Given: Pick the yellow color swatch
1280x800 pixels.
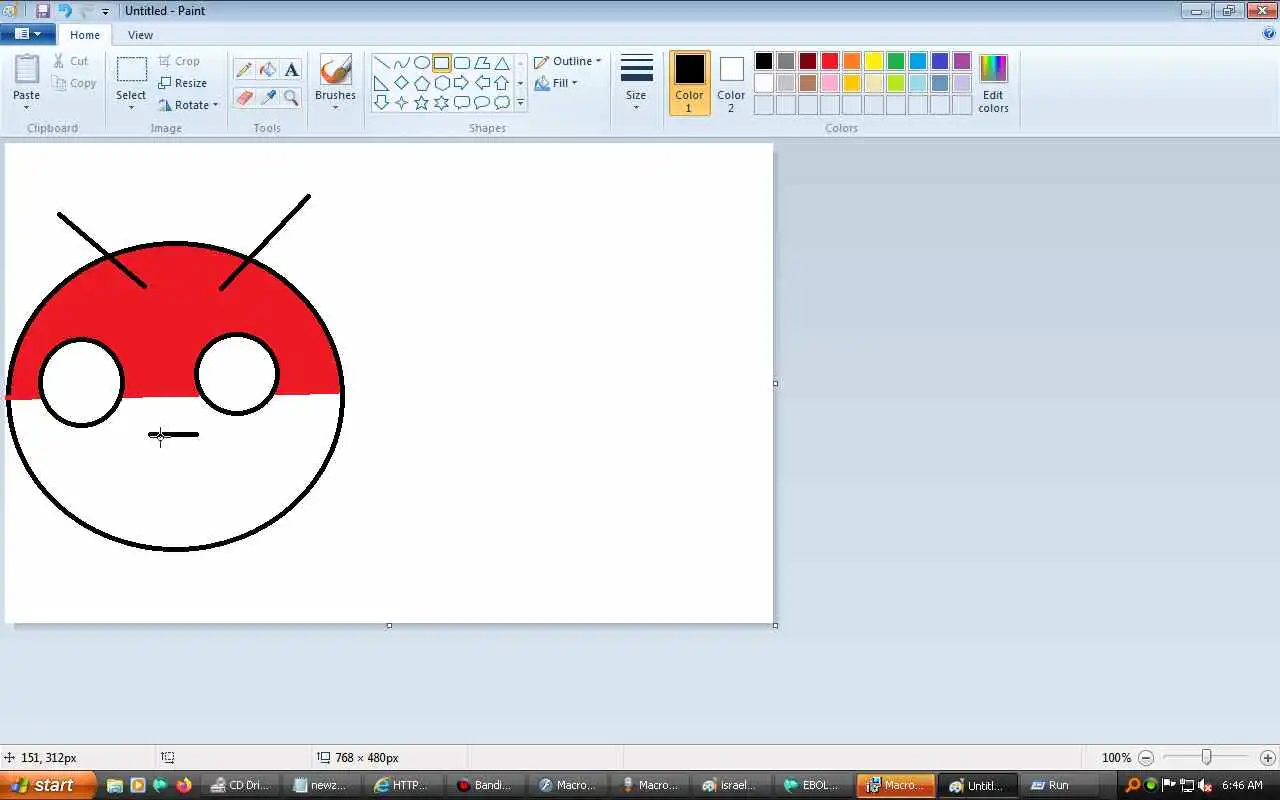Looking at the screenshot, I should (874, 61).
